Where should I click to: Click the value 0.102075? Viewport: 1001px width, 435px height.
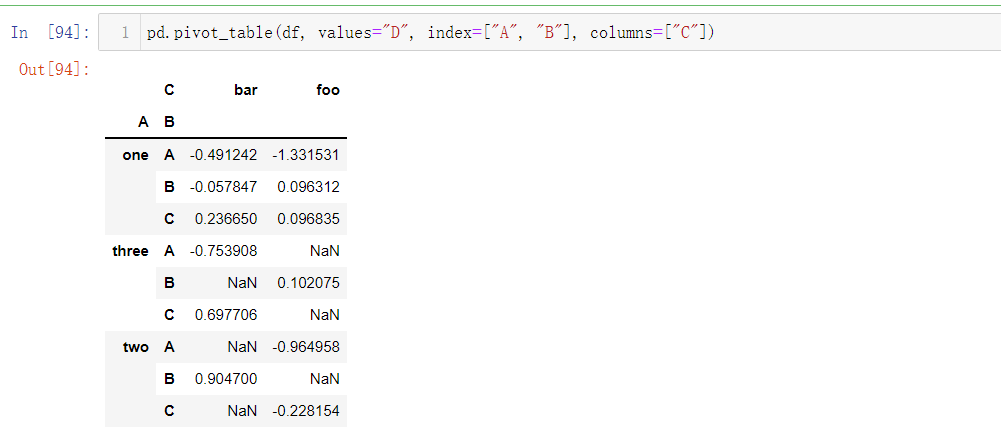[x=308, y=283]
